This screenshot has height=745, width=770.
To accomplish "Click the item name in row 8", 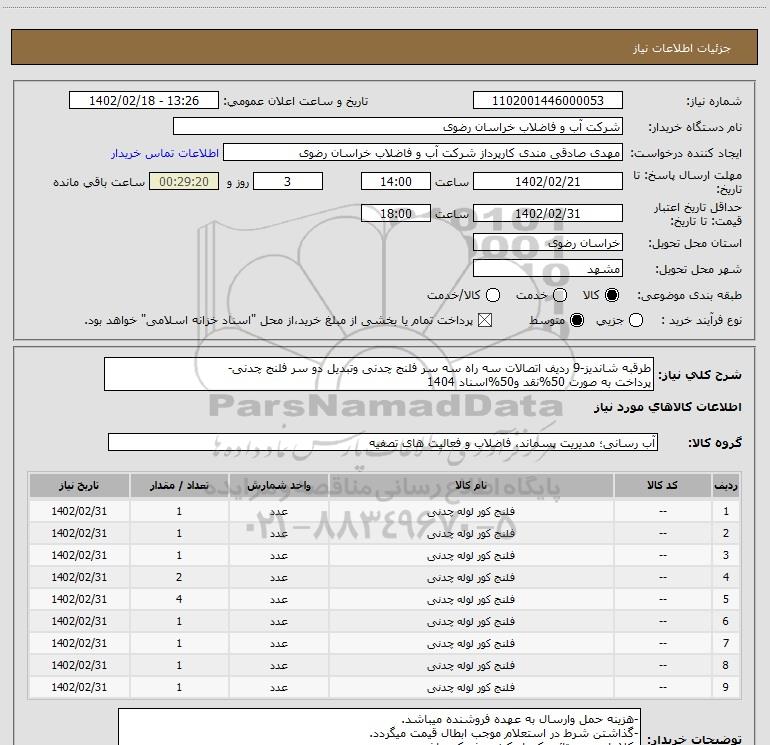I will 471,665.
